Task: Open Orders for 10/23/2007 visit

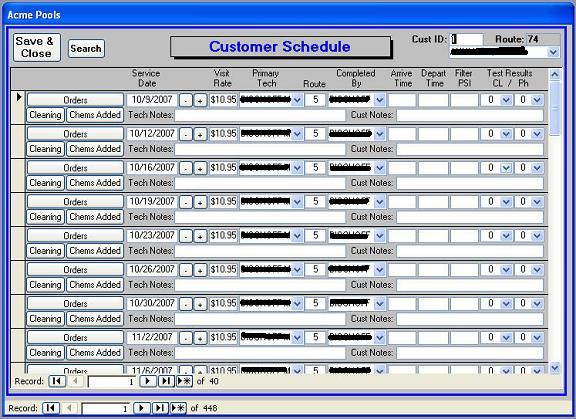Action: [x=75, y=235]
